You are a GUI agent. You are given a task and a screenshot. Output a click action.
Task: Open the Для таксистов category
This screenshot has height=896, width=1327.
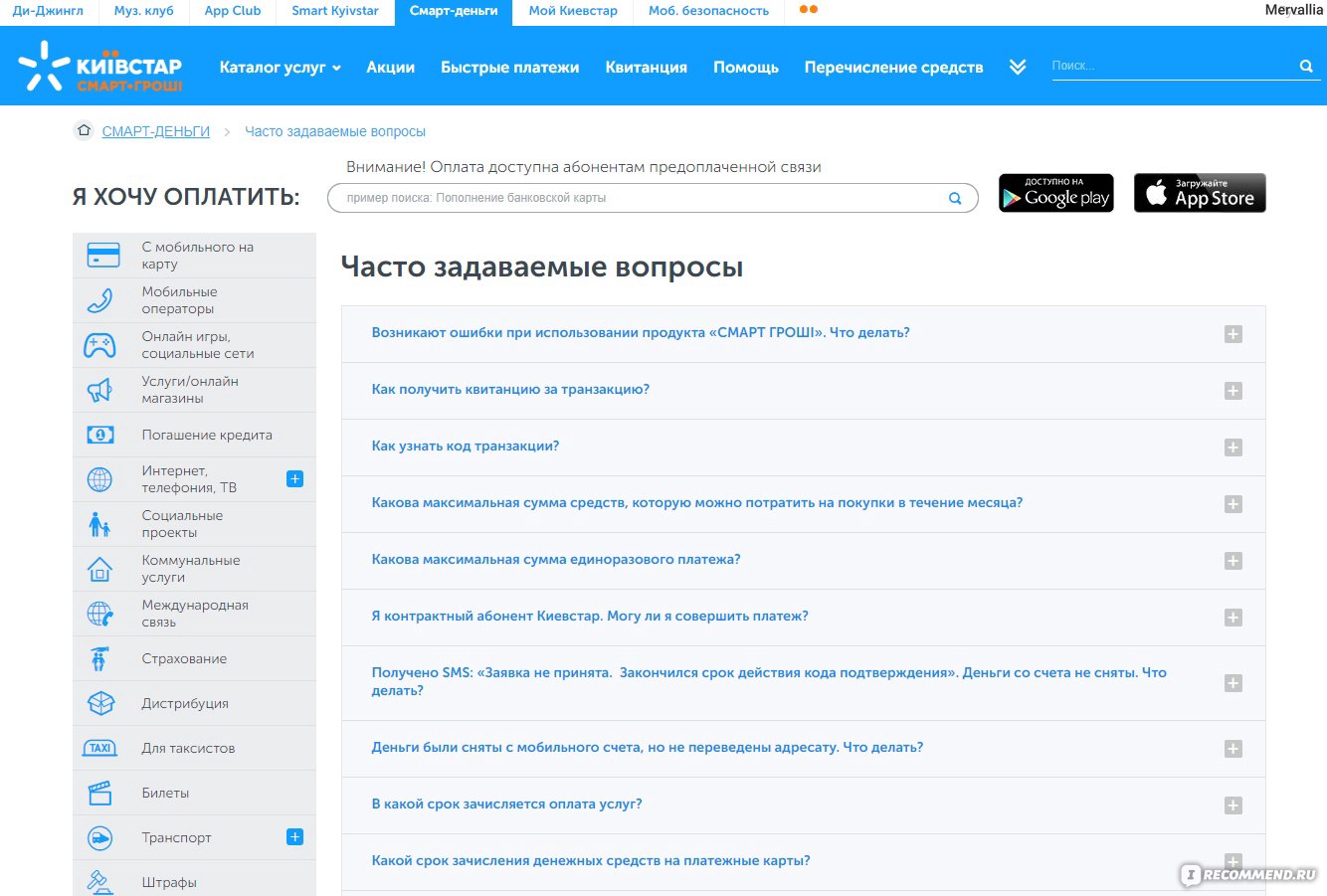(x=195, y=748)
